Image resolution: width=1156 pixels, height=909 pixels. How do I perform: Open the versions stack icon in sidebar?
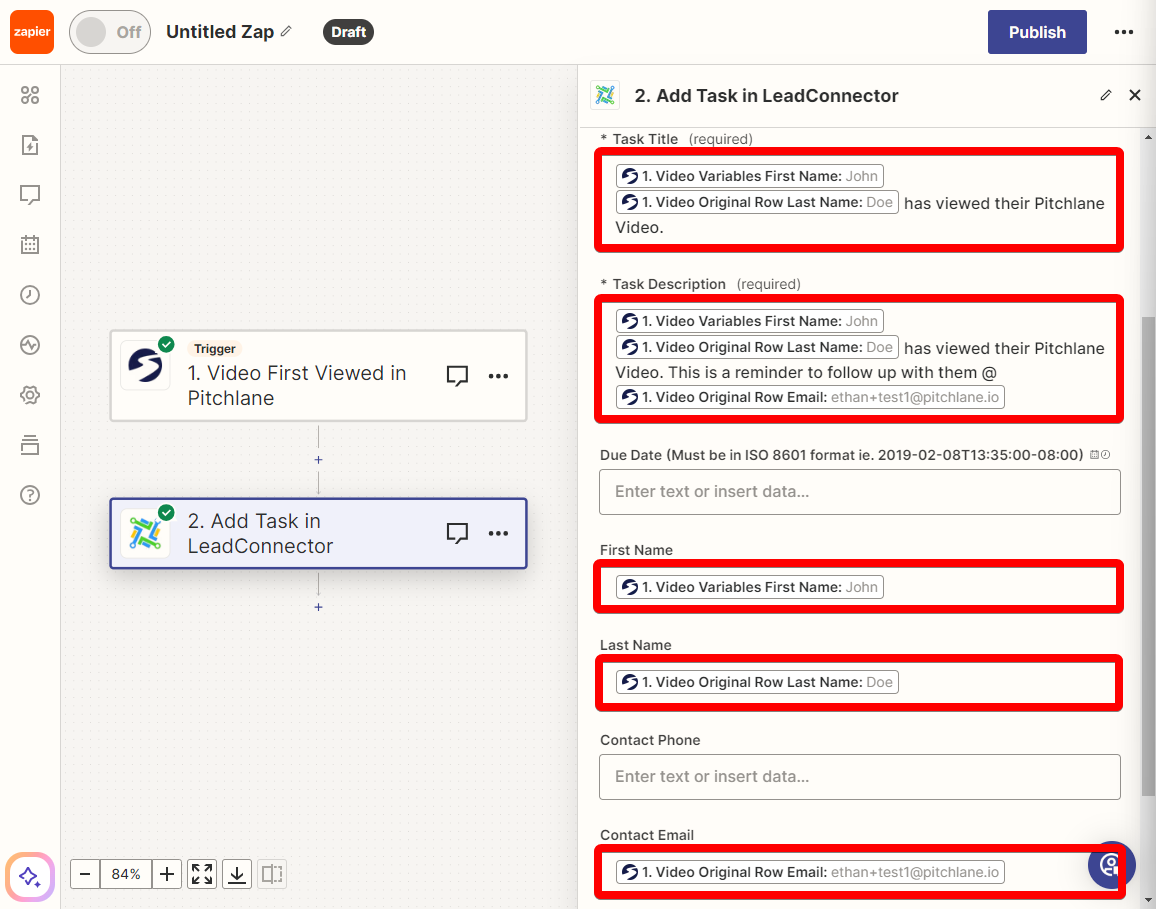pyautogui.click(x=30, y=445)
